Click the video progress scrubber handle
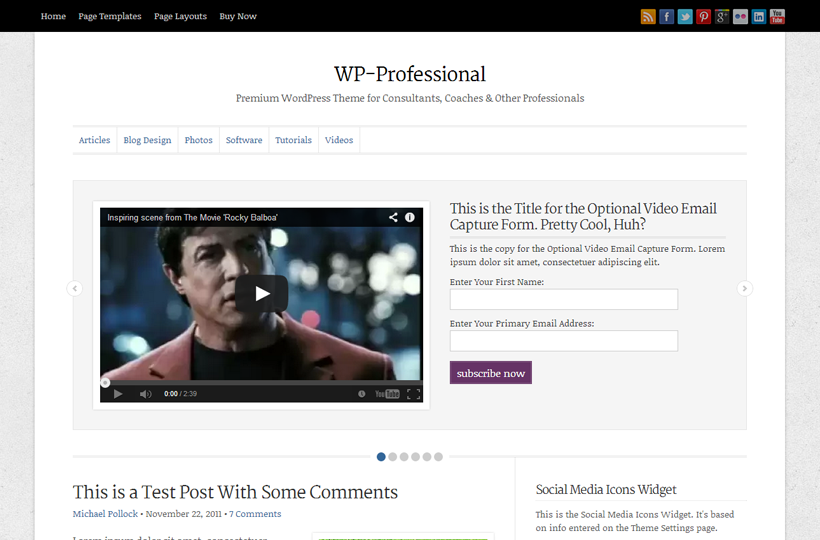Viewport: 820px width, 540px height. click(x=105, y=383)
